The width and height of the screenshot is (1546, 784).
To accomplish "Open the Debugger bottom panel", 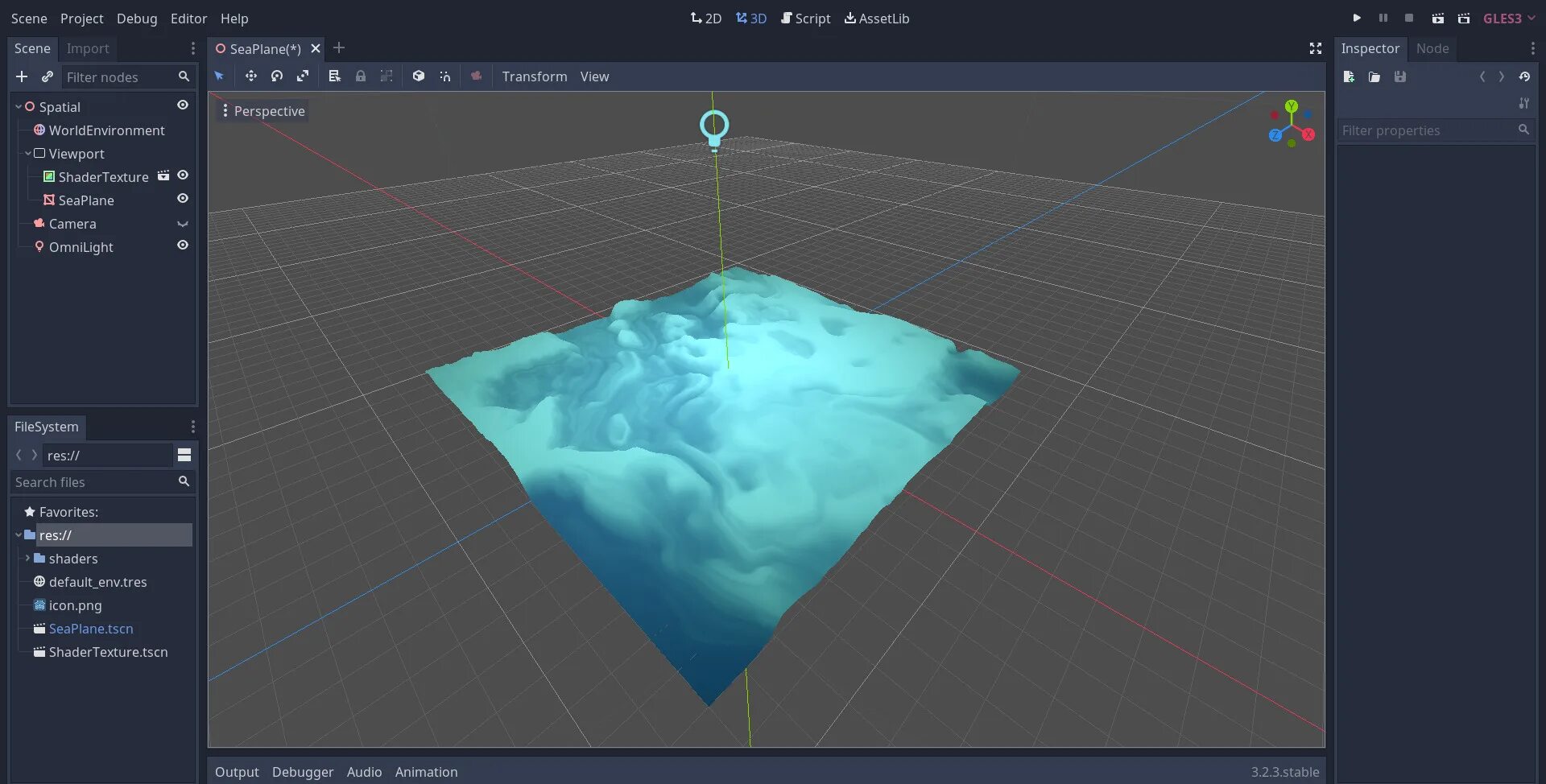I will tap(303, 772).
